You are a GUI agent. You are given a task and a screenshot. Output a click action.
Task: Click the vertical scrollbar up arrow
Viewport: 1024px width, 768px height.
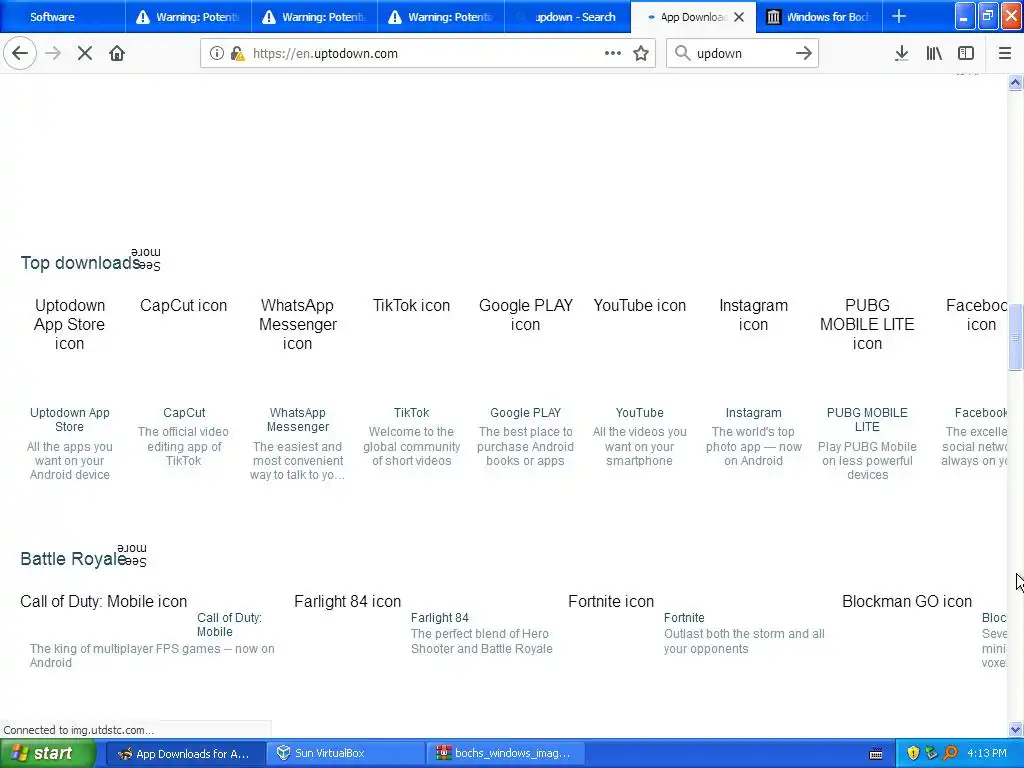click(1015, 82)
